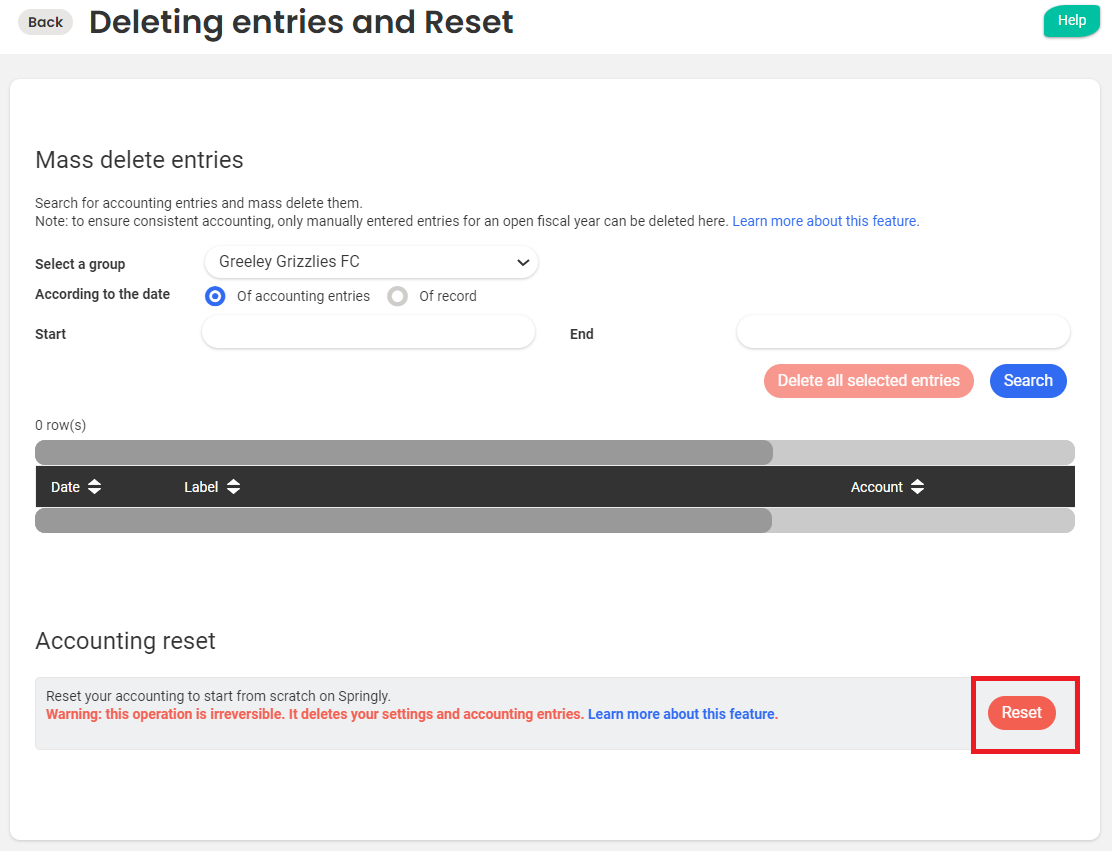Click the top horizontal scrollbar above table
Image resolution: width=1112 pixels, height=851 pixels.
[404, 453]
